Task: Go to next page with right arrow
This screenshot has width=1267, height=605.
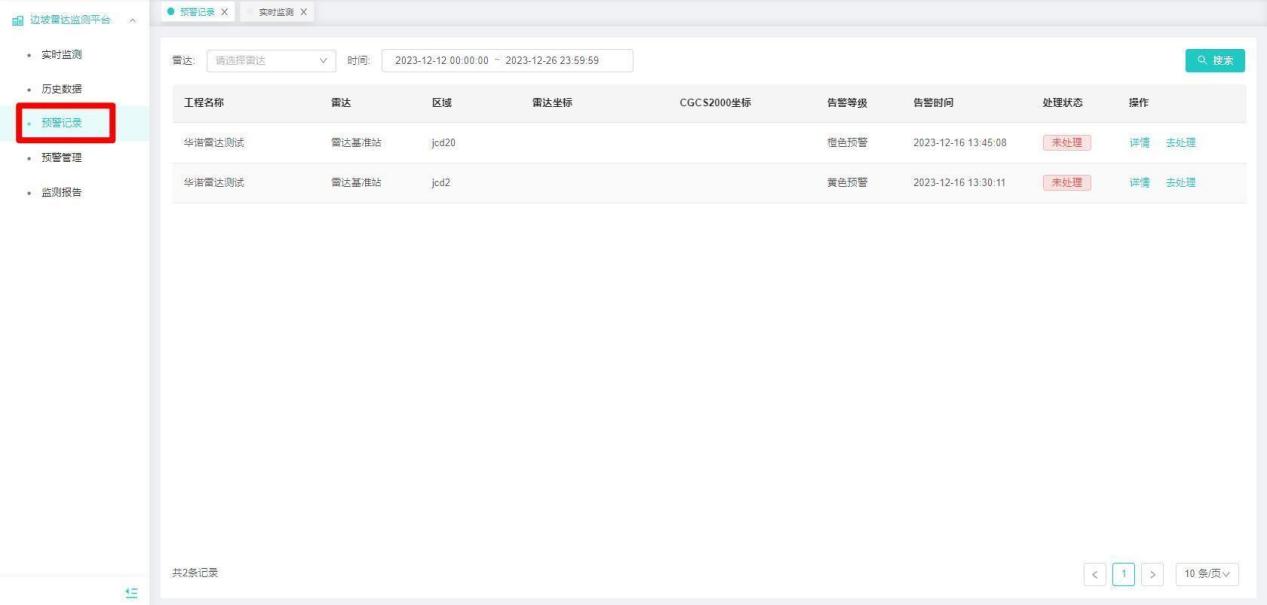Action: (x=1153, y=574)
